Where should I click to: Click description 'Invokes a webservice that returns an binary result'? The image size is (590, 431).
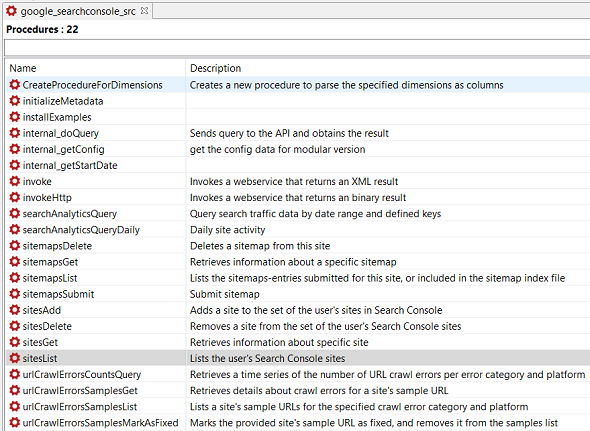298,198
